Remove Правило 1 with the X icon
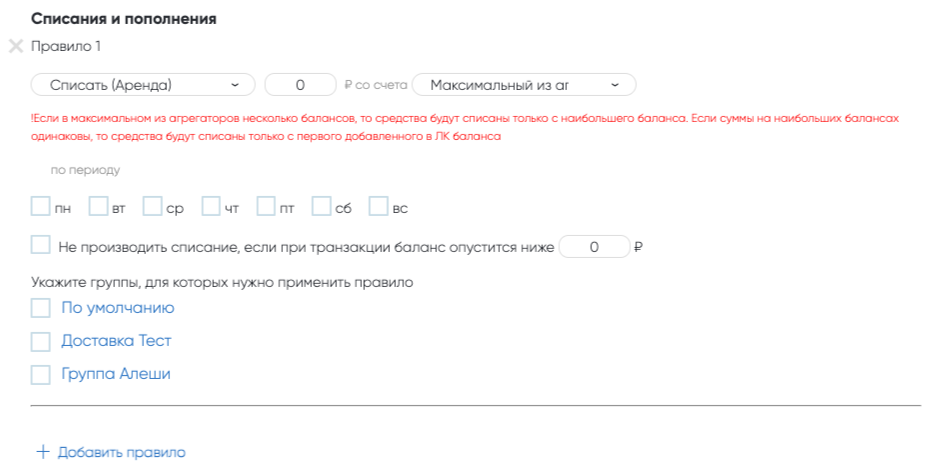This screenshot has height=467, width=934. point(15,46)
